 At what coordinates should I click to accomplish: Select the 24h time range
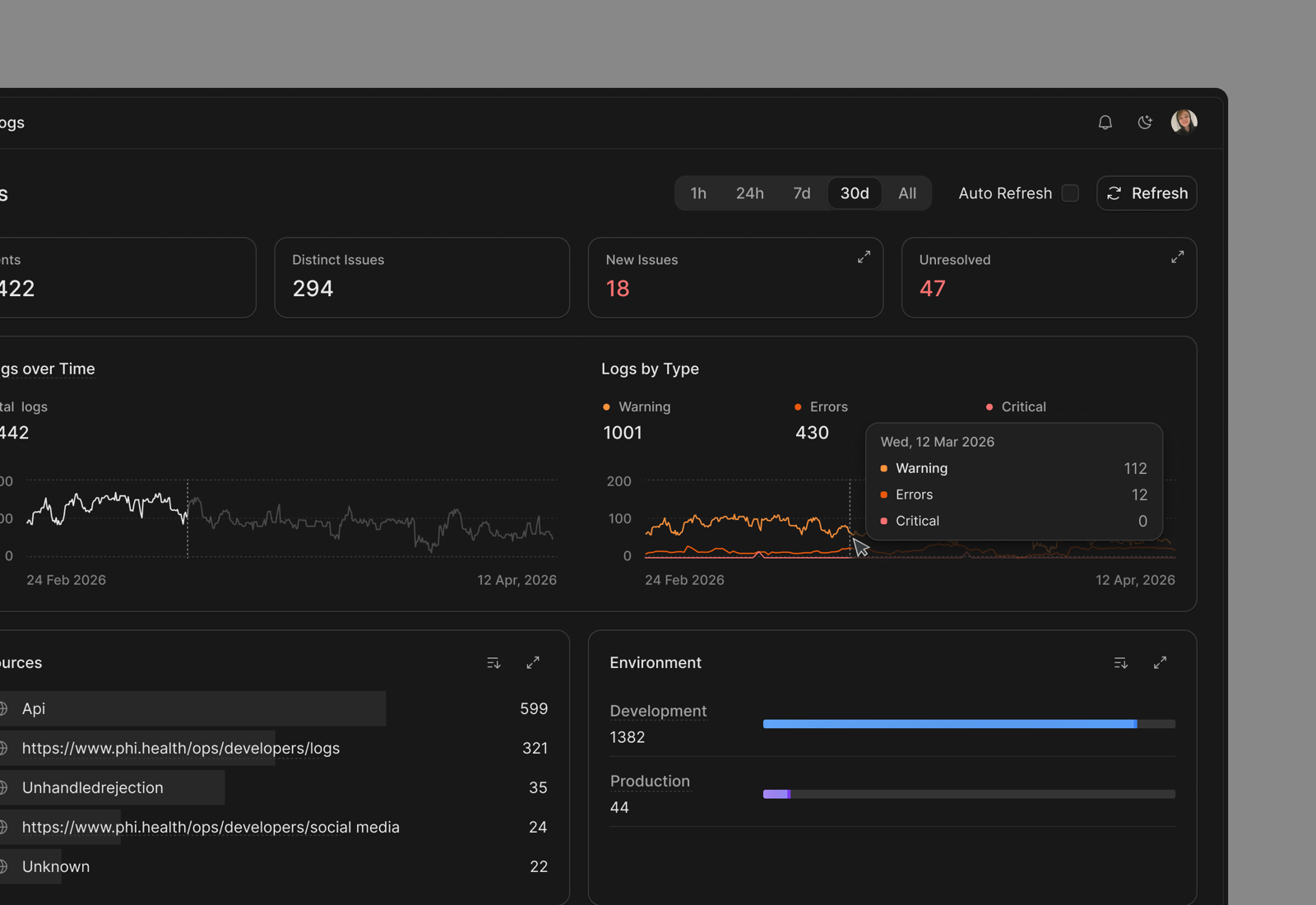coord(749,193)
